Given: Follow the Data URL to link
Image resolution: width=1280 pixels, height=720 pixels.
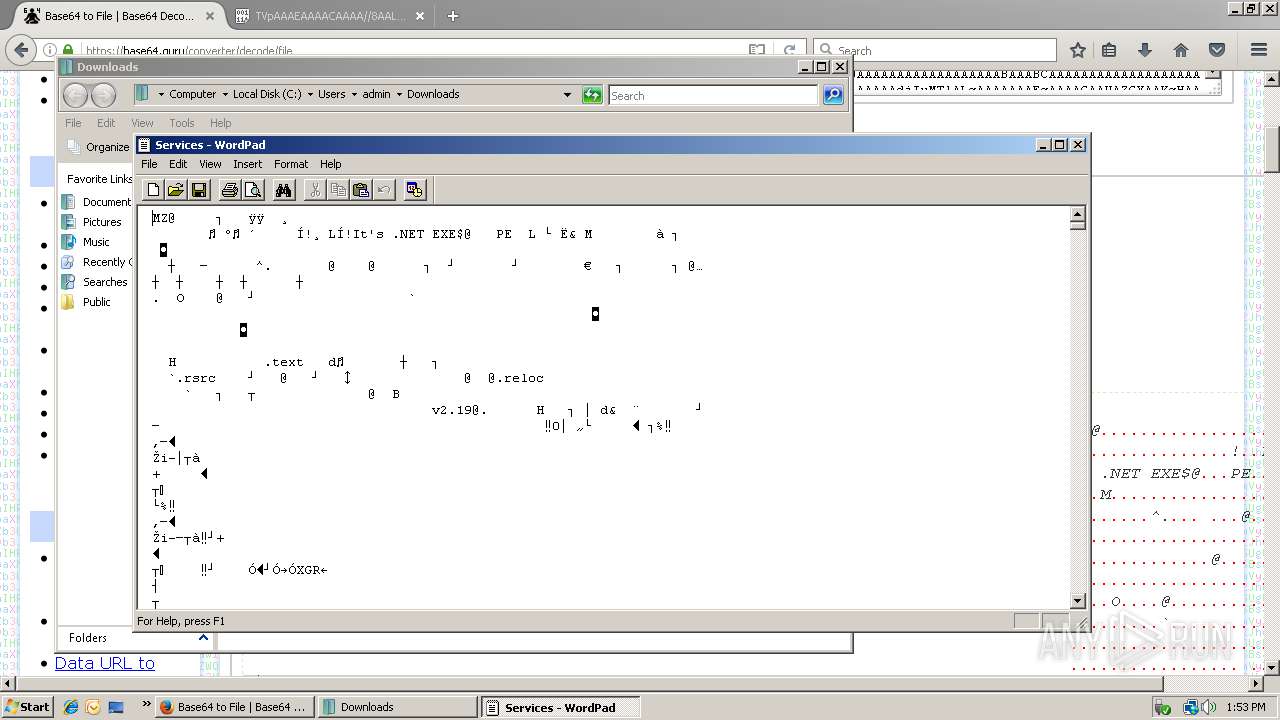Looking at the screenshot, I should click(x=105, y=663).
